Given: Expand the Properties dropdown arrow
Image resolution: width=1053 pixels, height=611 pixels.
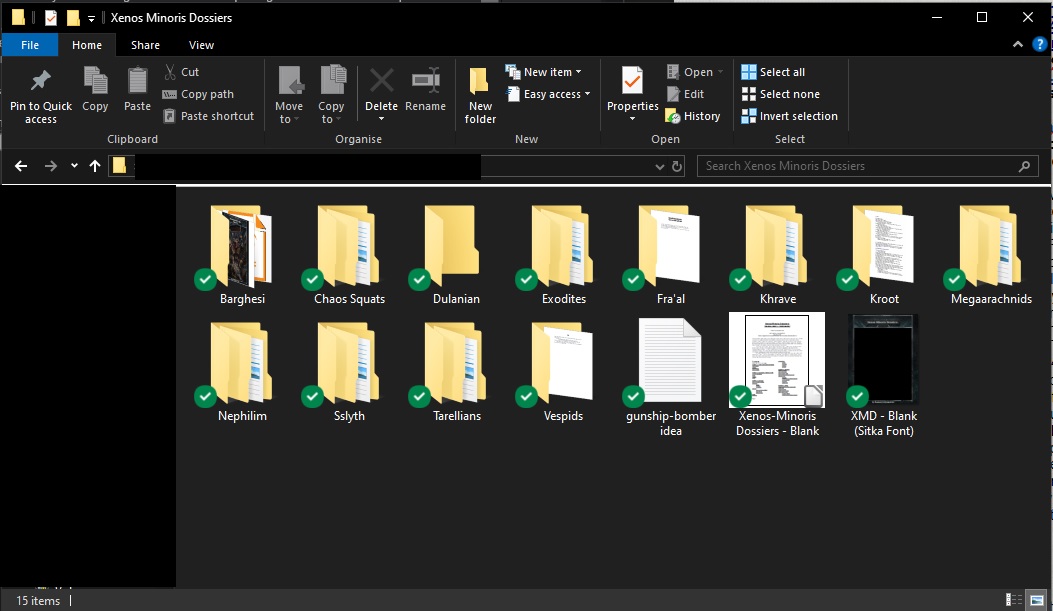Looking at the screenshot, I should pos(632,119).
